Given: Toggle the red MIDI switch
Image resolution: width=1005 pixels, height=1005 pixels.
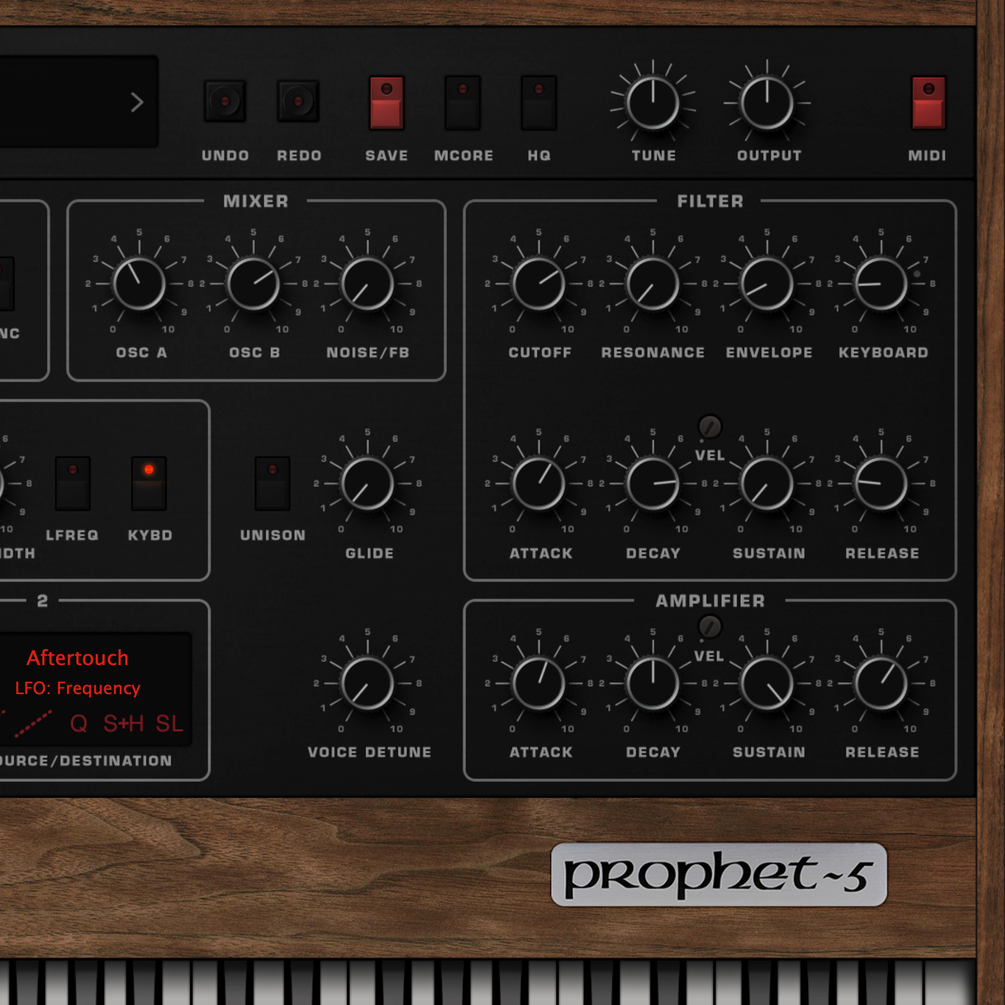Looking at the screenshot, I should pos(929,103).
